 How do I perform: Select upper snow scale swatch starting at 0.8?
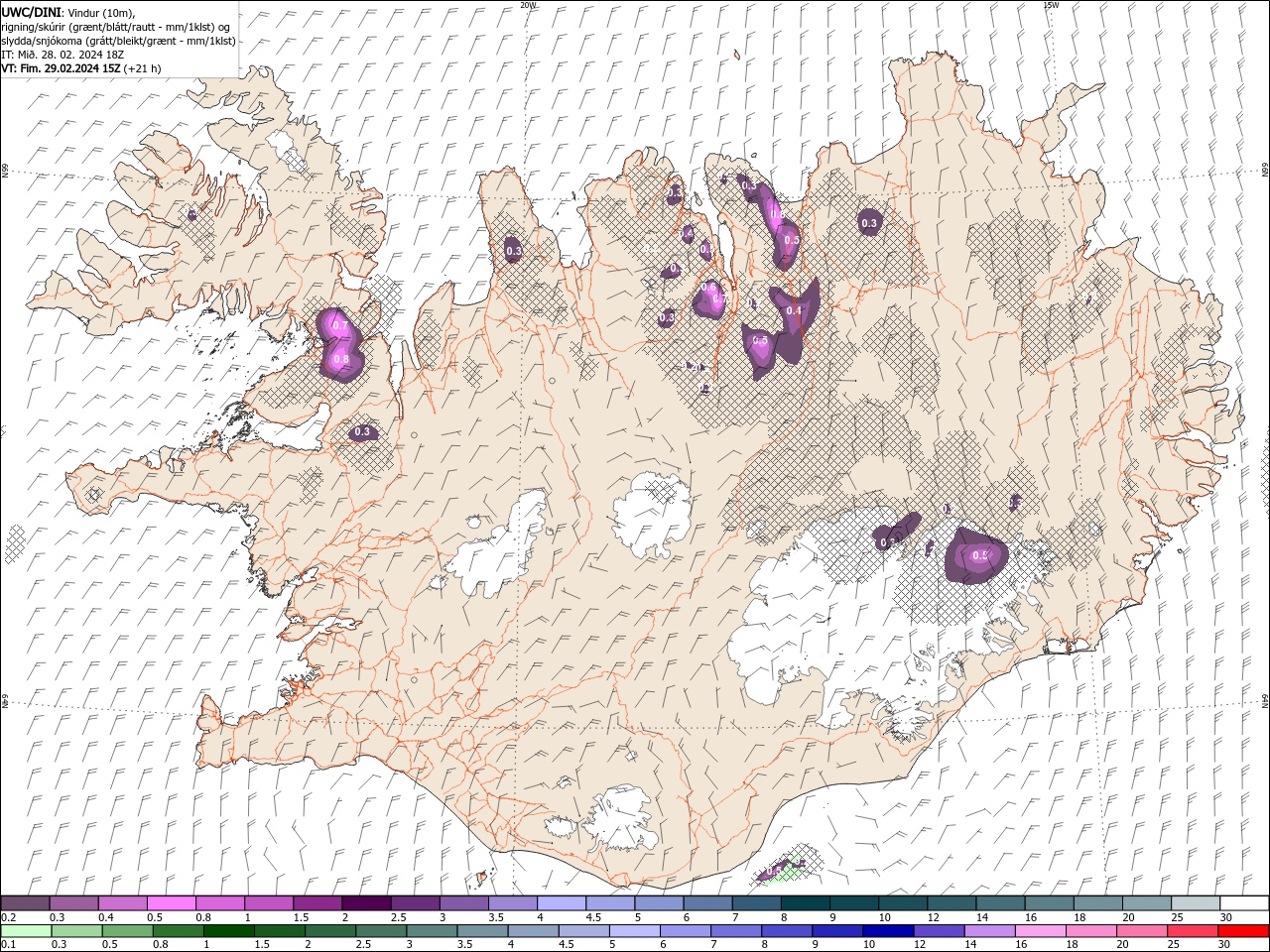tap(220, 903)
